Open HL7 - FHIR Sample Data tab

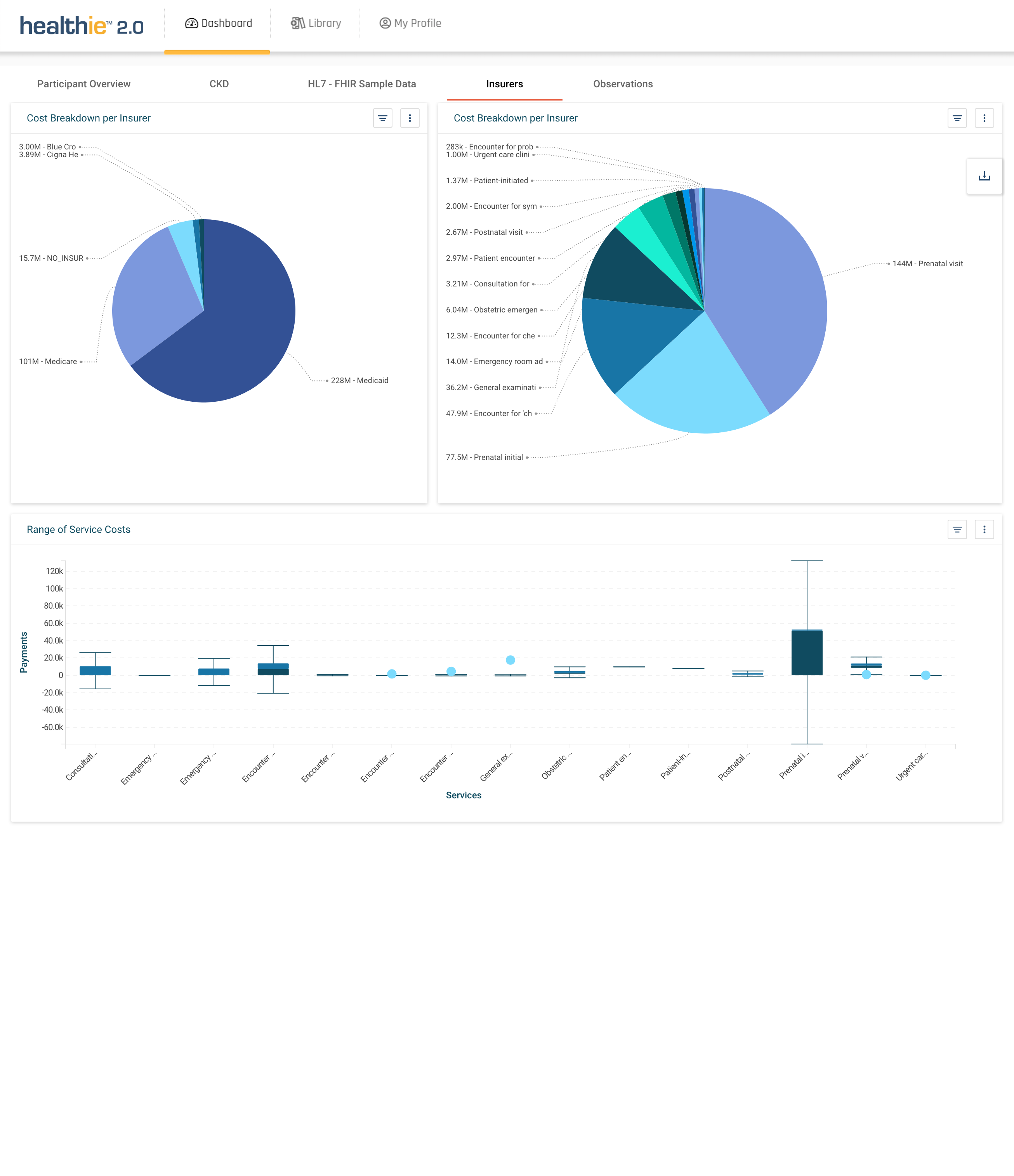[362, 84]
